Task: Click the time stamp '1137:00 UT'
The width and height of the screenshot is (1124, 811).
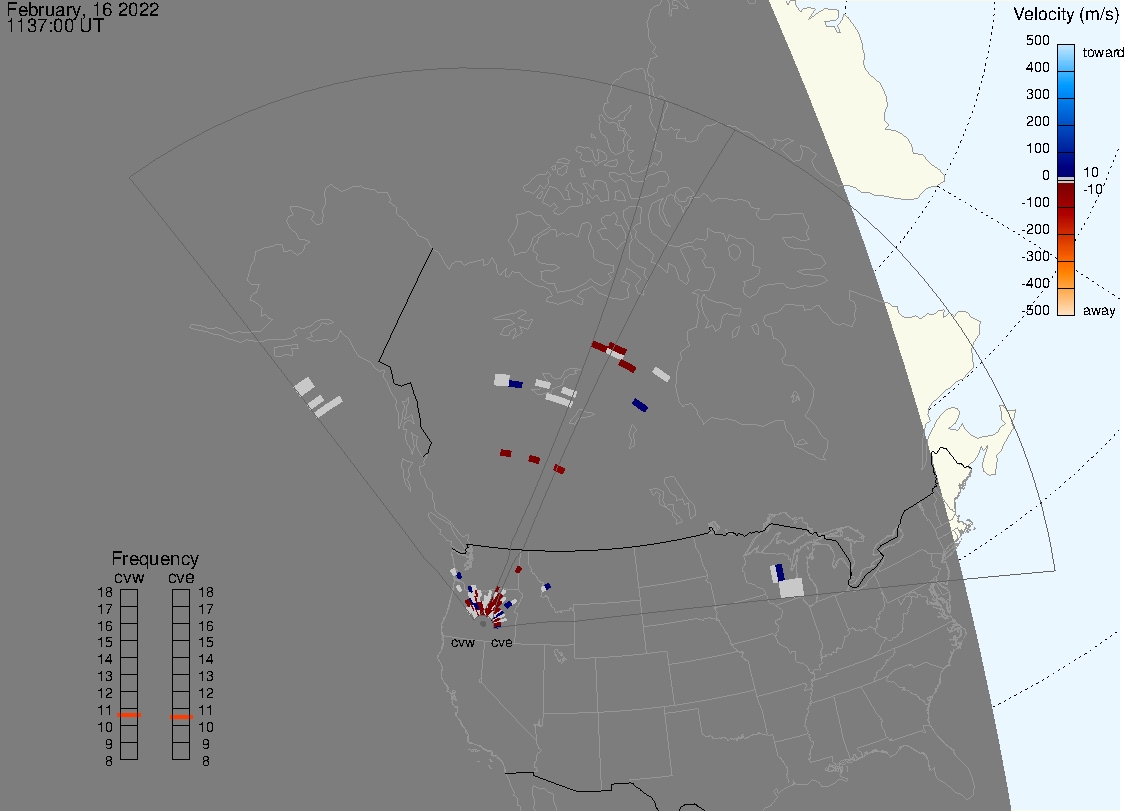Action: point(55,26)
